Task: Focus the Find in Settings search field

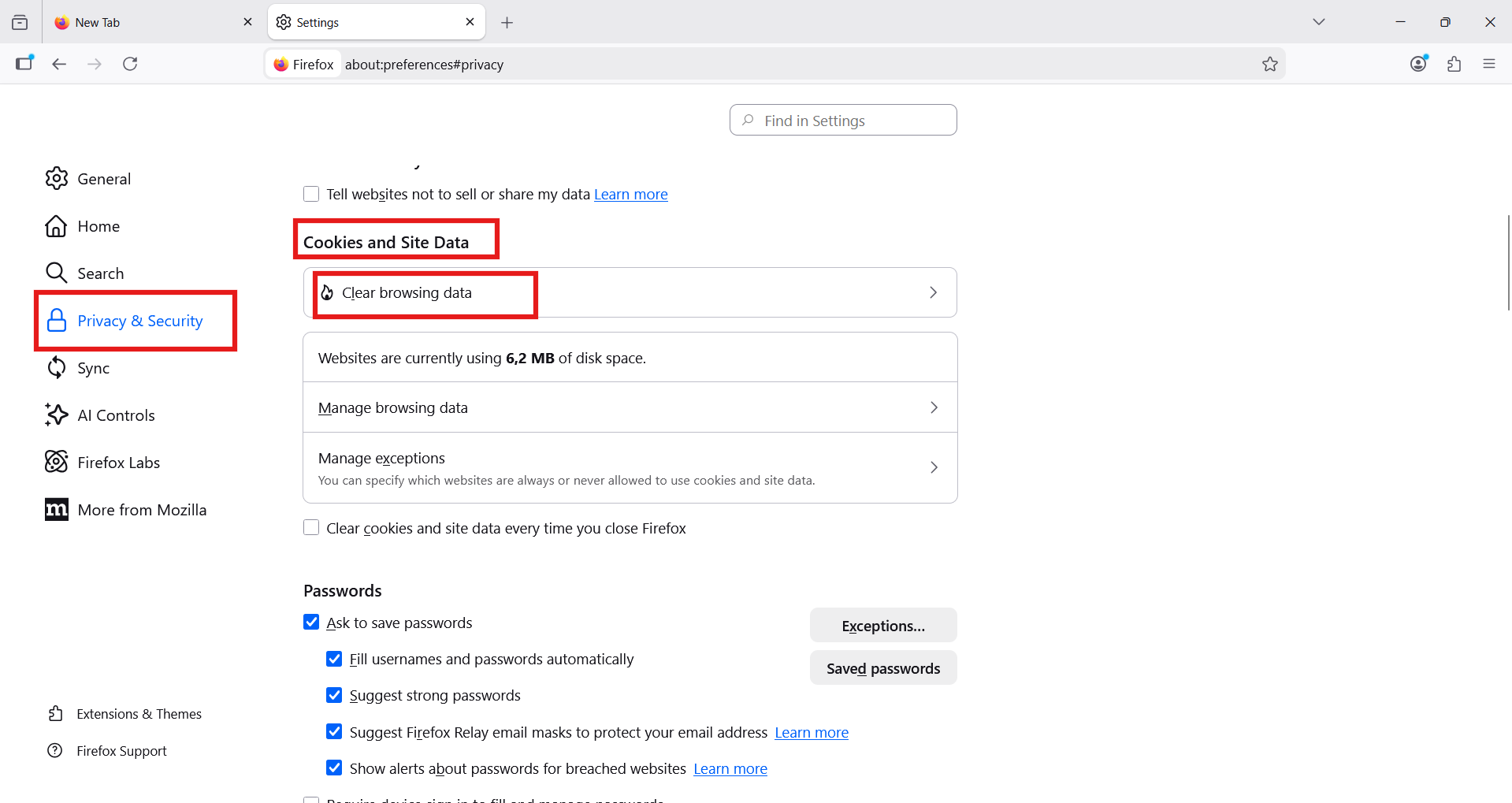Action: 843,120
